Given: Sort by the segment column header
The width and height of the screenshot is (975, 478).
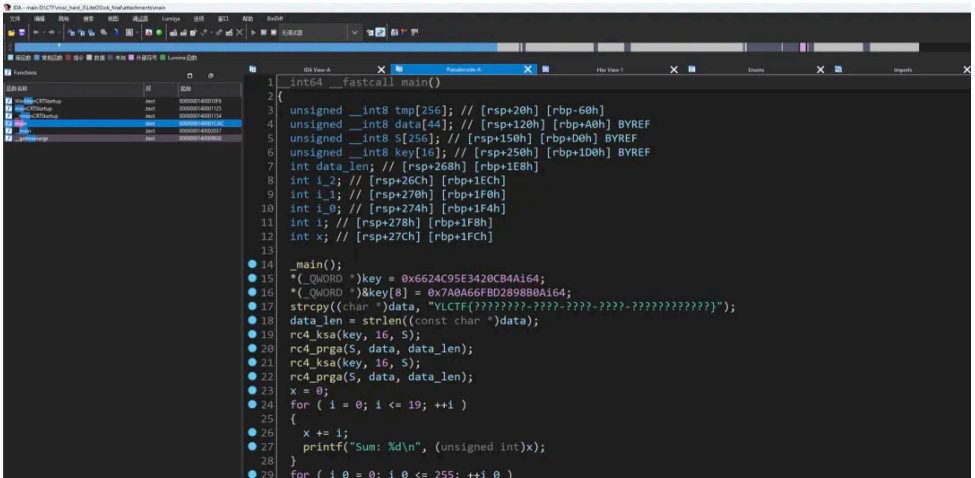Looking at the screenshot, I should coord(161,89).
